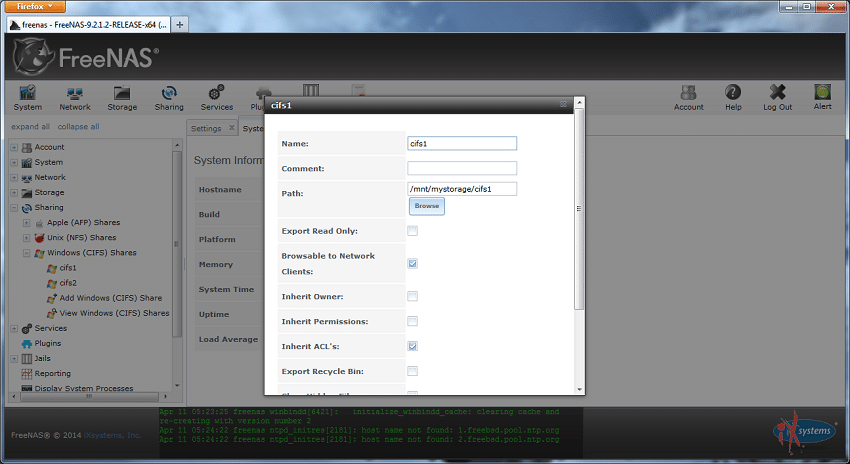Expand the System tree node
The width and height of the screenshot is (850, 464).
pos(14,162)
